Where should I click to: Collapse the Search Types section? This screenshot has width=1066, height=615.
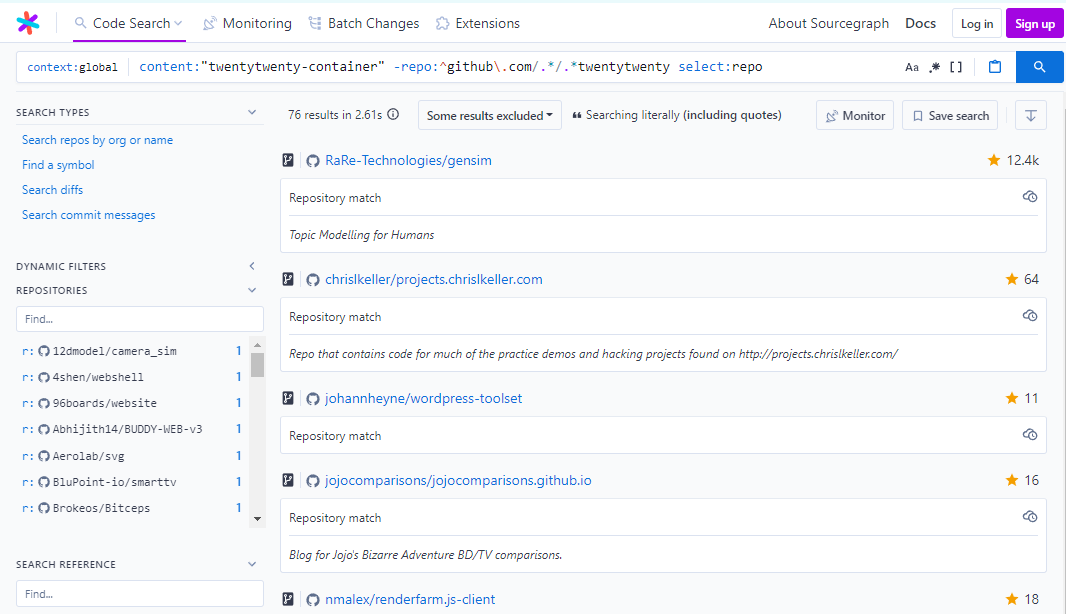[x=252, y=113]
